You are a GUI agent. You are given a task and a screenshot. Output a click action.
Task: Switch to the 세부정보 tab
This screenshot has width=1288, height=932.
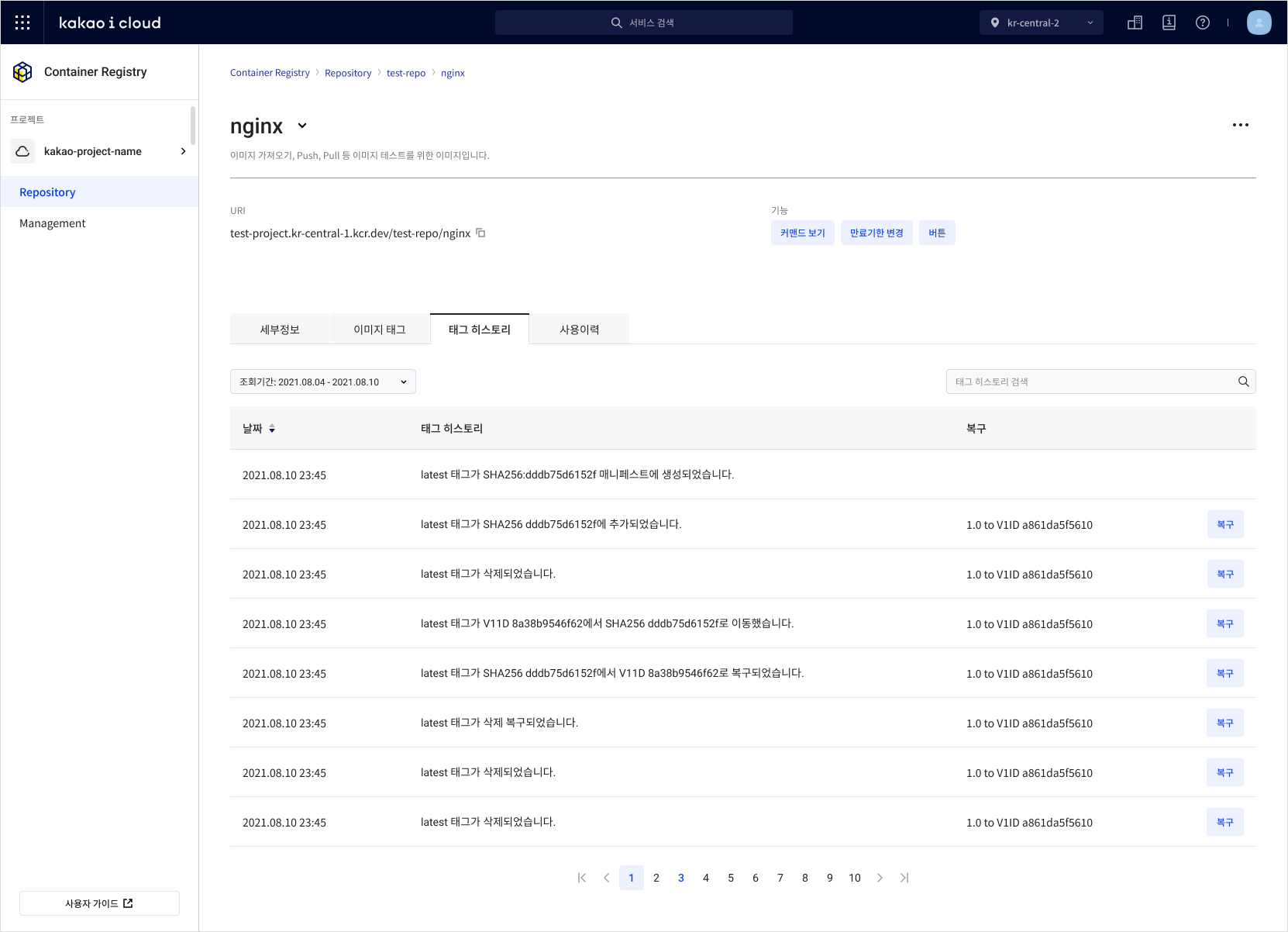tap(280, 330)
